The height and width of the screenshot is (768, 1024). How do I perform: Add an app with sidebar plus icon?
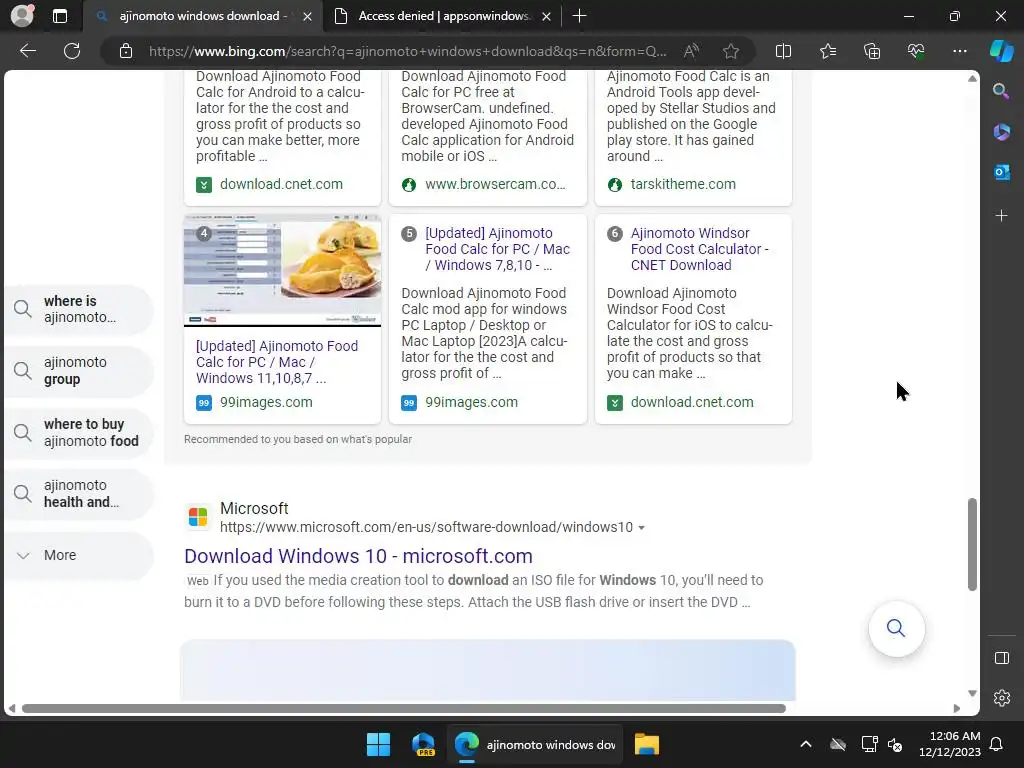coord(1001,216)
